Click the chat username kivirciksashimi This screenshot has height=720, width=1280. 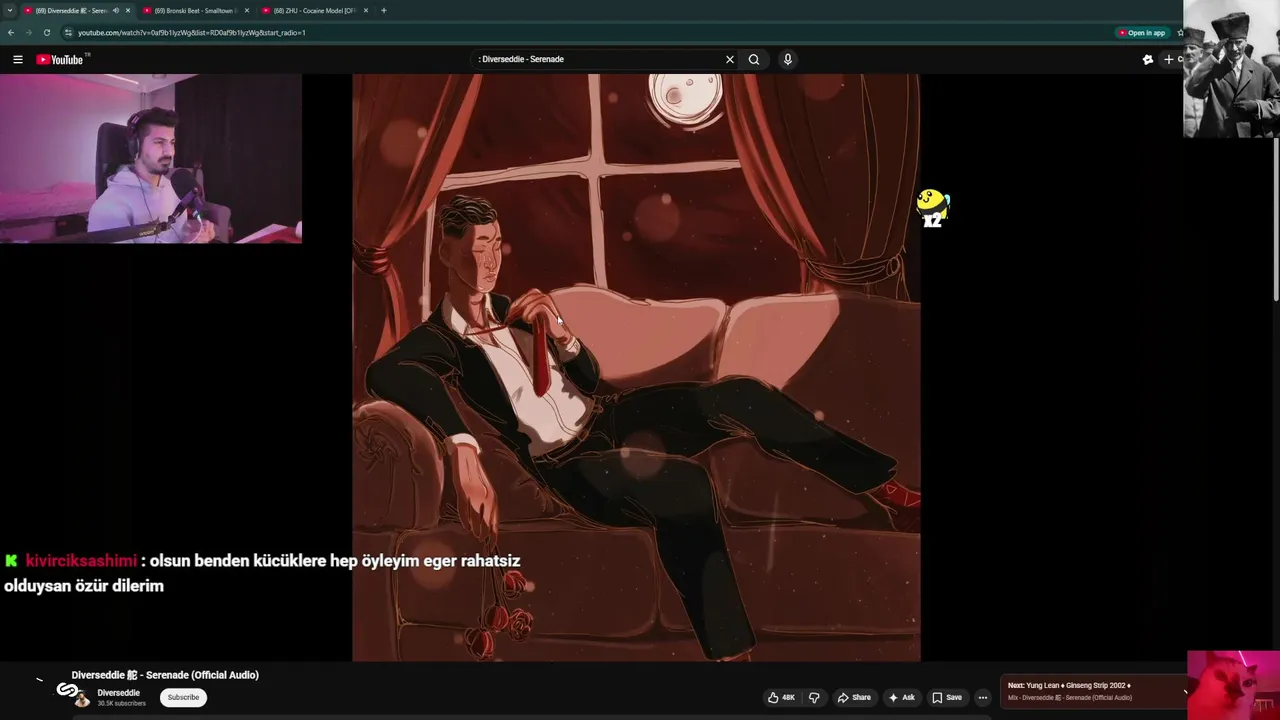click(81, 561)
